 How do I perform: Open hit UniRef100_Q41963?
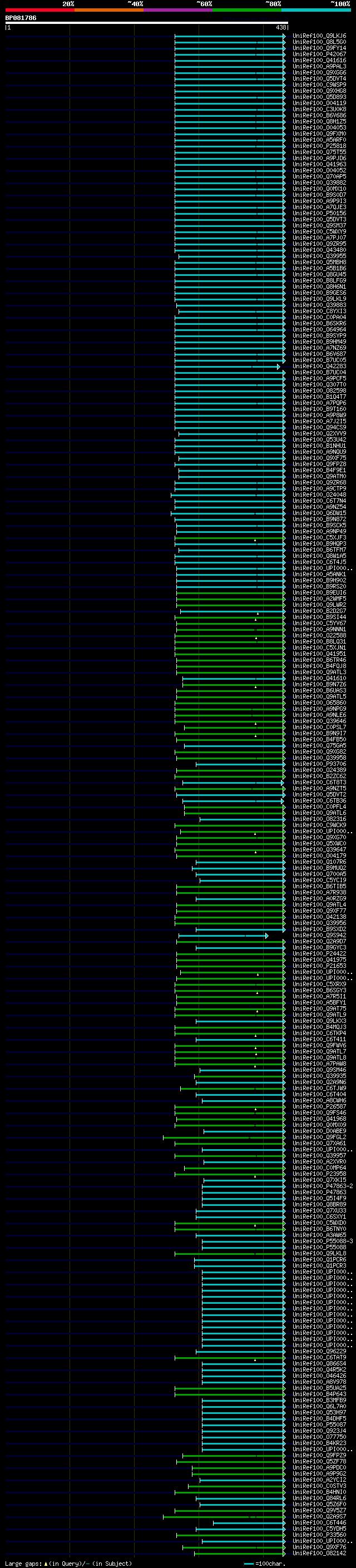319,164
